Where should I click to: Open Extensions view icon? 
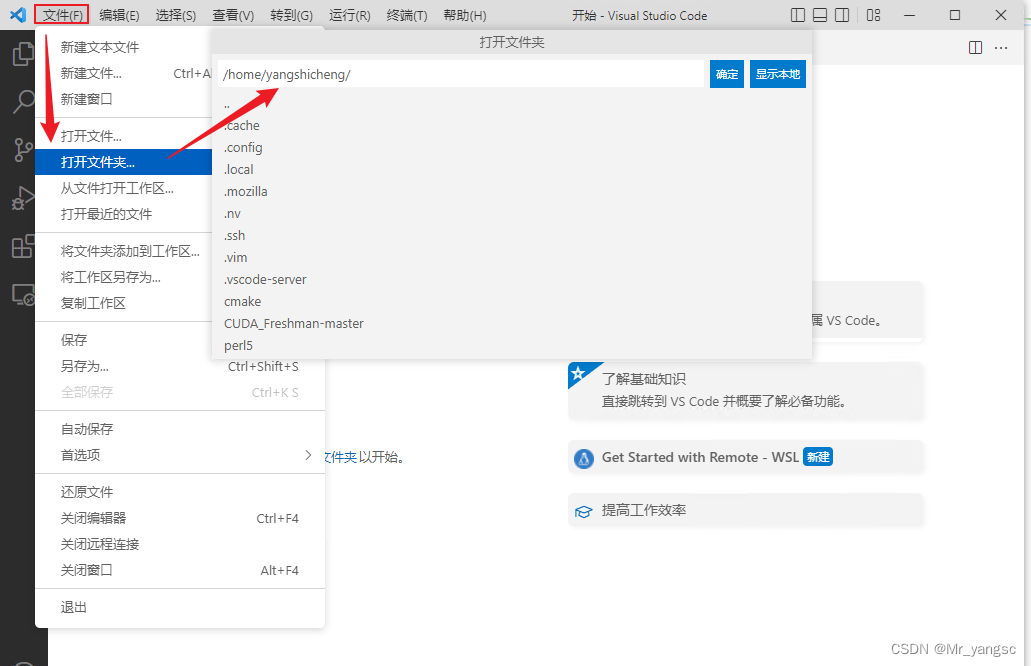(x=23, y=247)
